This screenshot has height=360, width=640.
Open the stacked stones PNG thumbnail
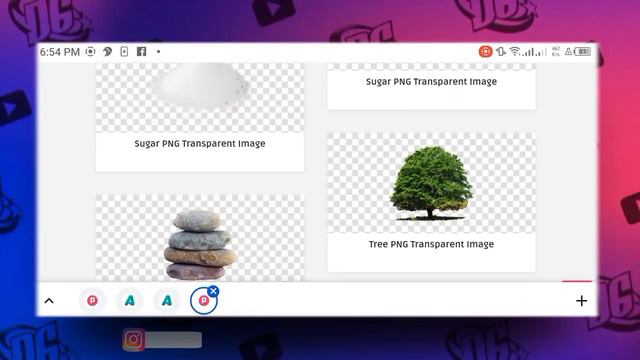[200, 238]
